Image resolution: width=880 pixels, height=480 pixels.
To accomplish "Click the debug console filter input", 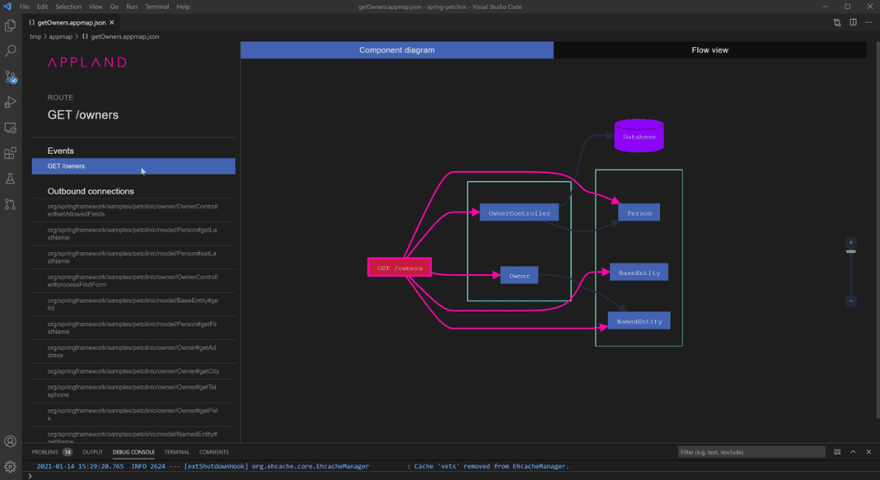I will point(751,452).
